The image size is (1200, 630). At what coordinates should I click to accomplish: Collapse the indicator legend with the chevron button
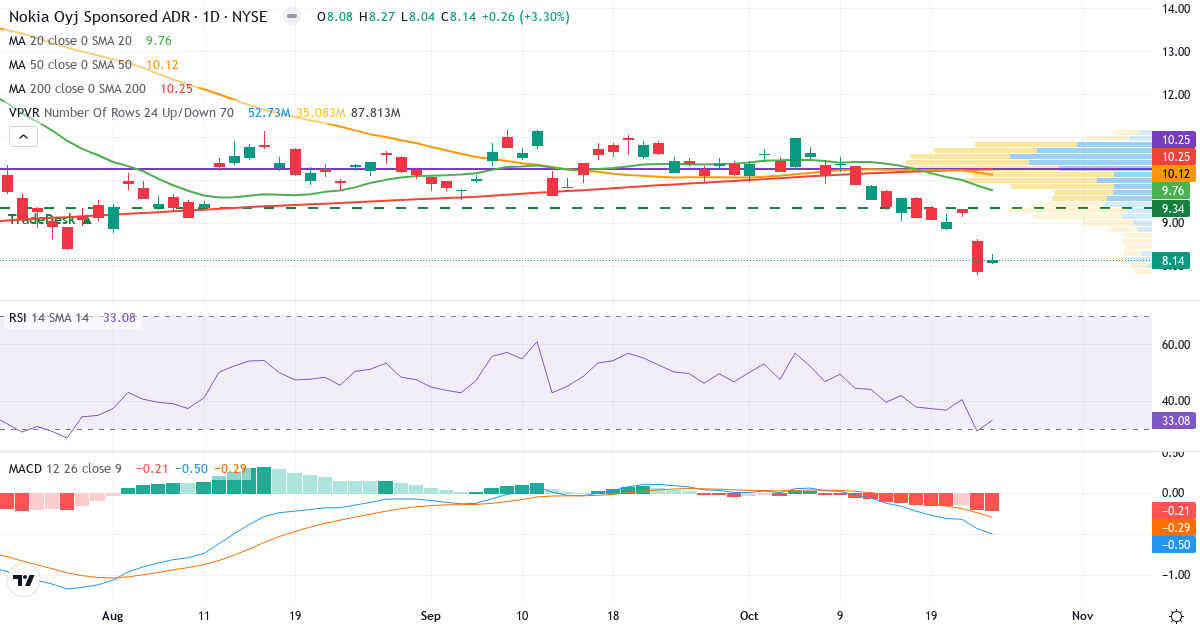pyautogui.click(x=23, y=138)
